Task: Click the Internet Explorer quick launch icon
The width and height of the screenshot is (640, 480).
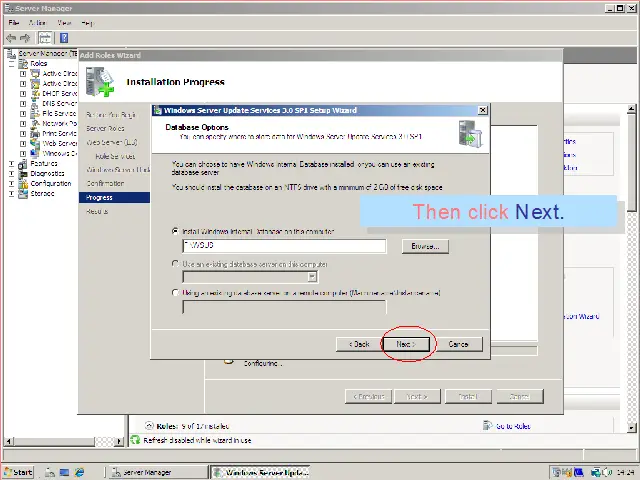Action: 79,472
